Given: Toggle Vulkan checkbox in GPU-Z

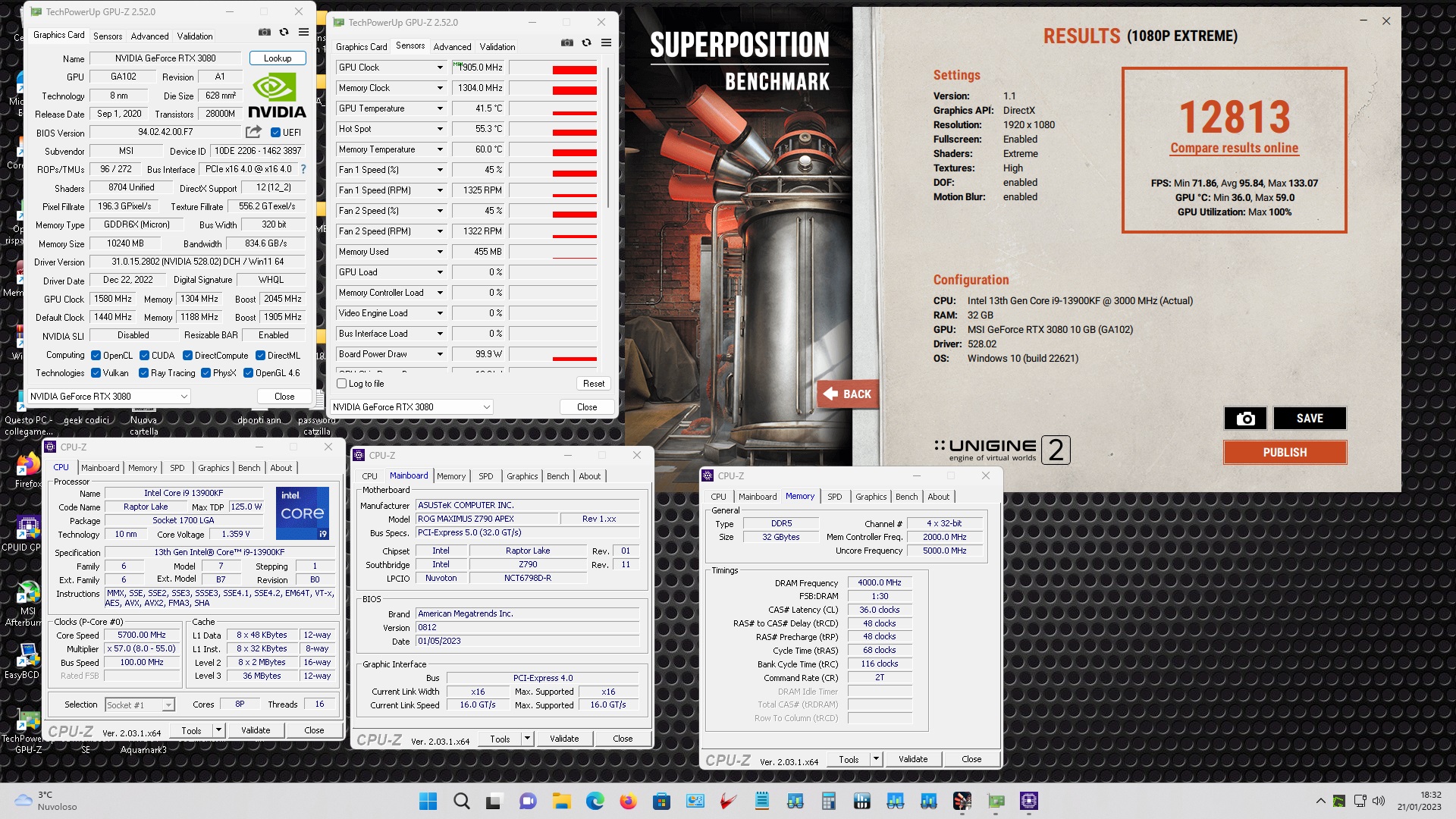Looking at the screenshot, I should [96, 373].
